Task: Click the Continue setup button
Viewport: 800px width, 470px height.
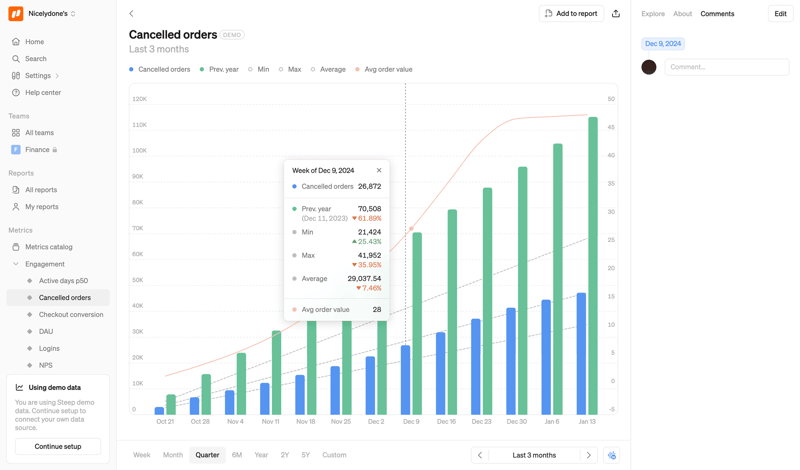Action: [58, 446]
